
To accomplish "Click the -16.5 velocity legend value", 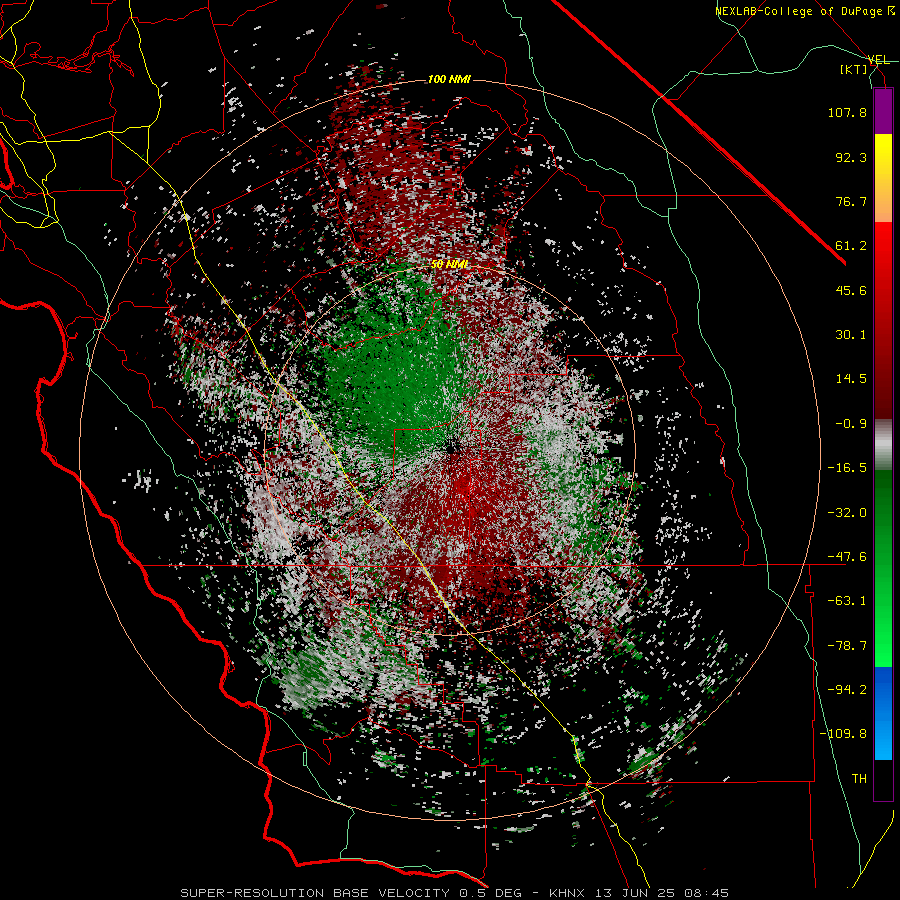I will tap(847, 468).
